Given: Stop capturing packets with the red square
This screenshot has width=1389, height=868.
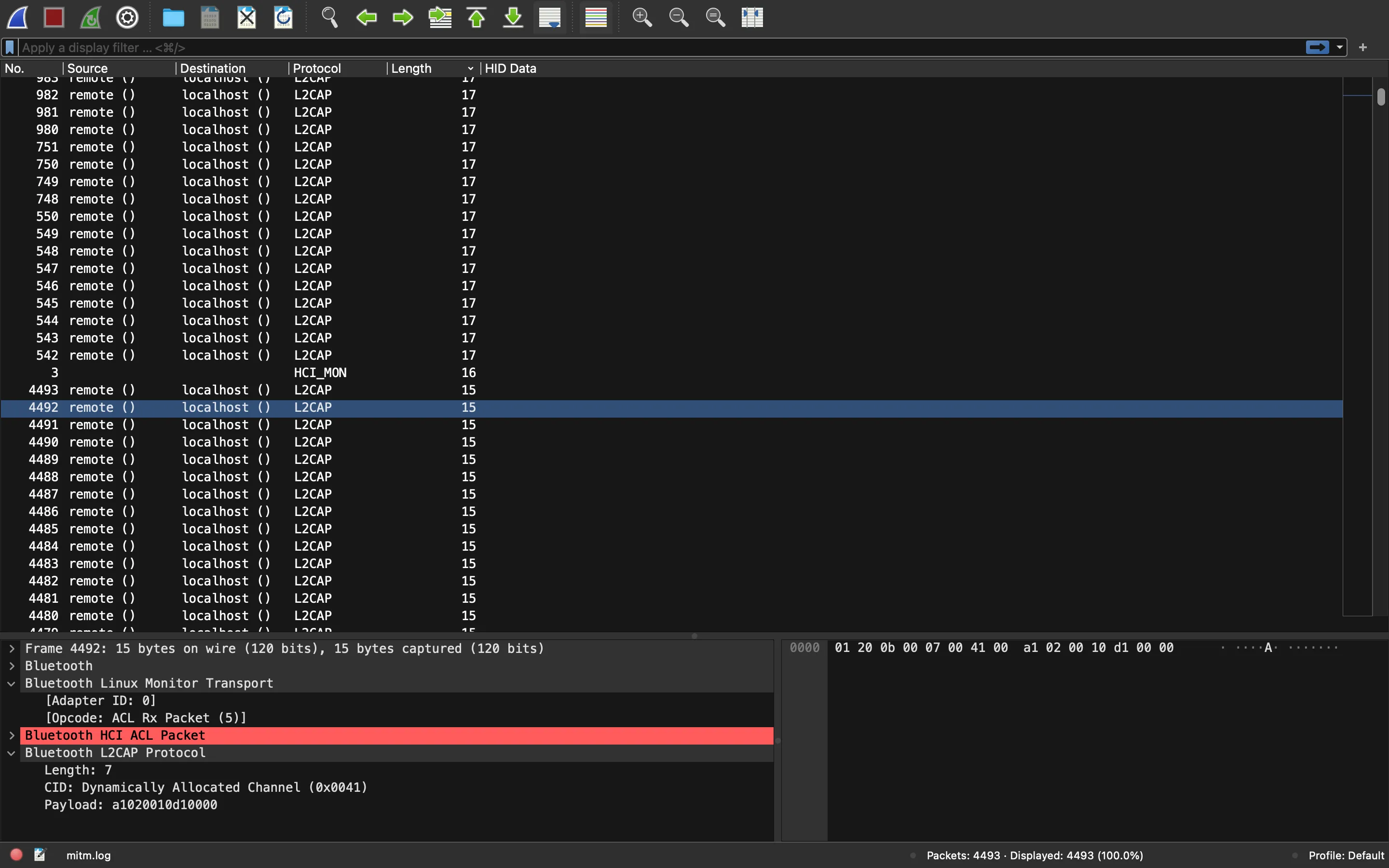Looking at the screenshot, I should (x=54, y=17).
